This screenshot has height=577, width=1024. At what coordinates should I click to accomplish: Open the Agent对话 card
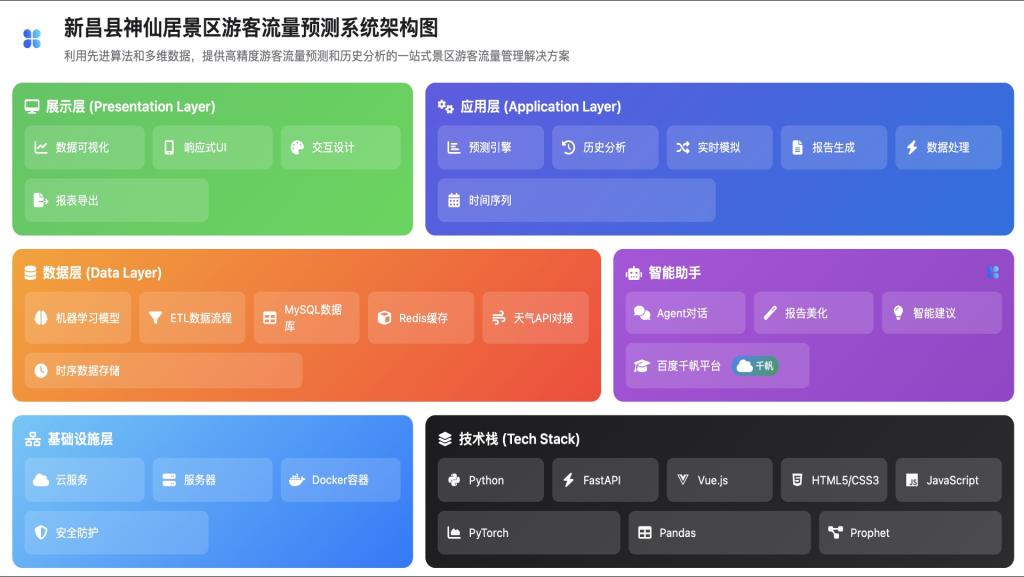click(685, 313)
